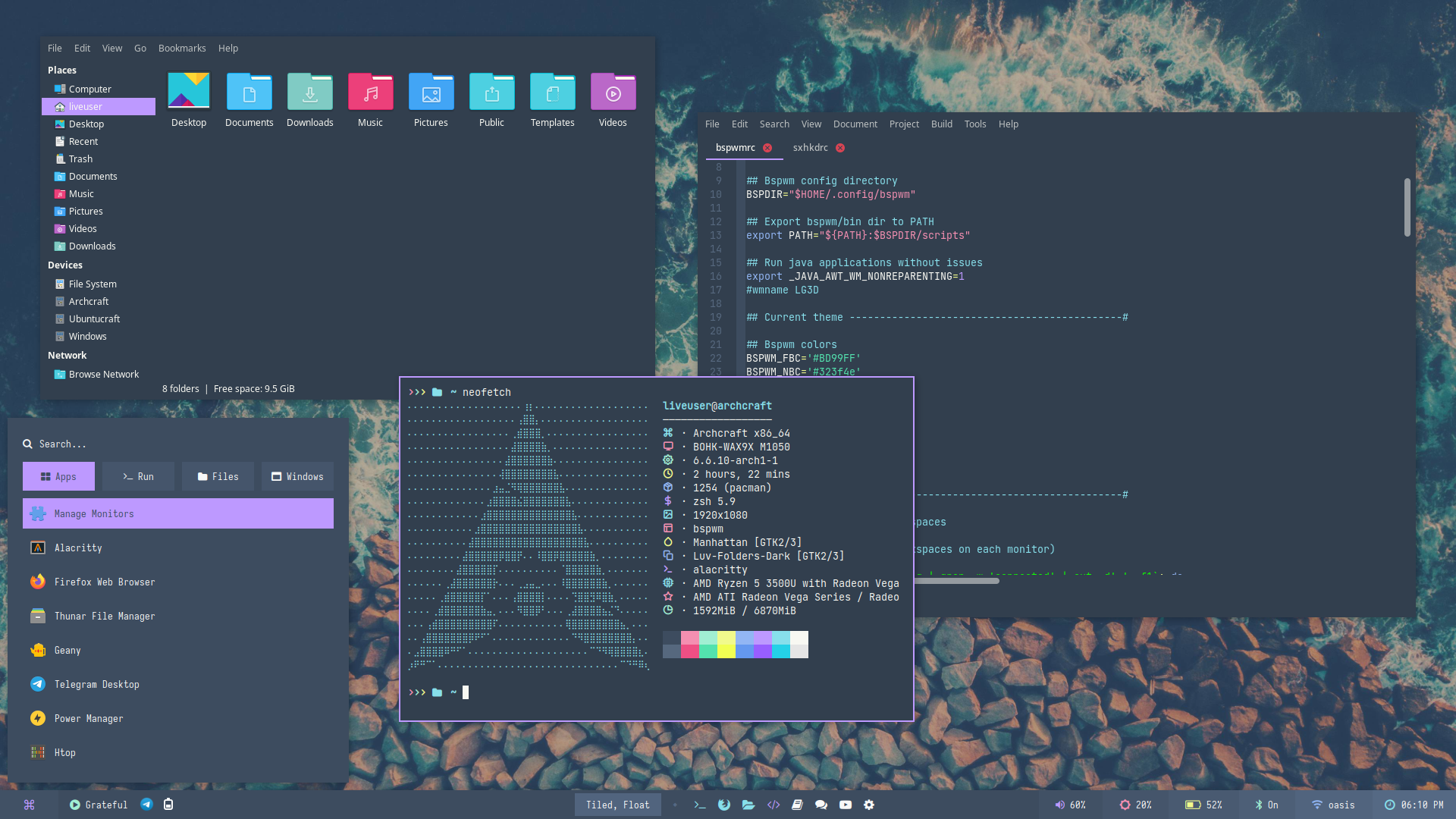
Task: Switch to the sxhkdrc tab
Action: [x=810, y=148]
